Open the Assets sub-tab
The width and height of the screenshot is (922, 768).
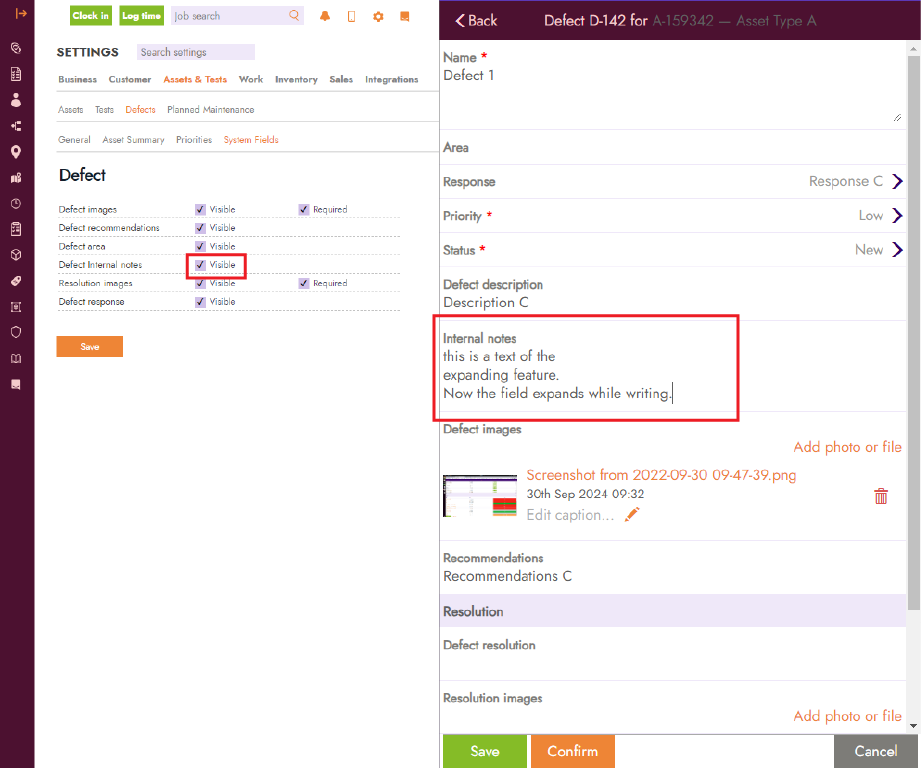[x=71, y=110]
